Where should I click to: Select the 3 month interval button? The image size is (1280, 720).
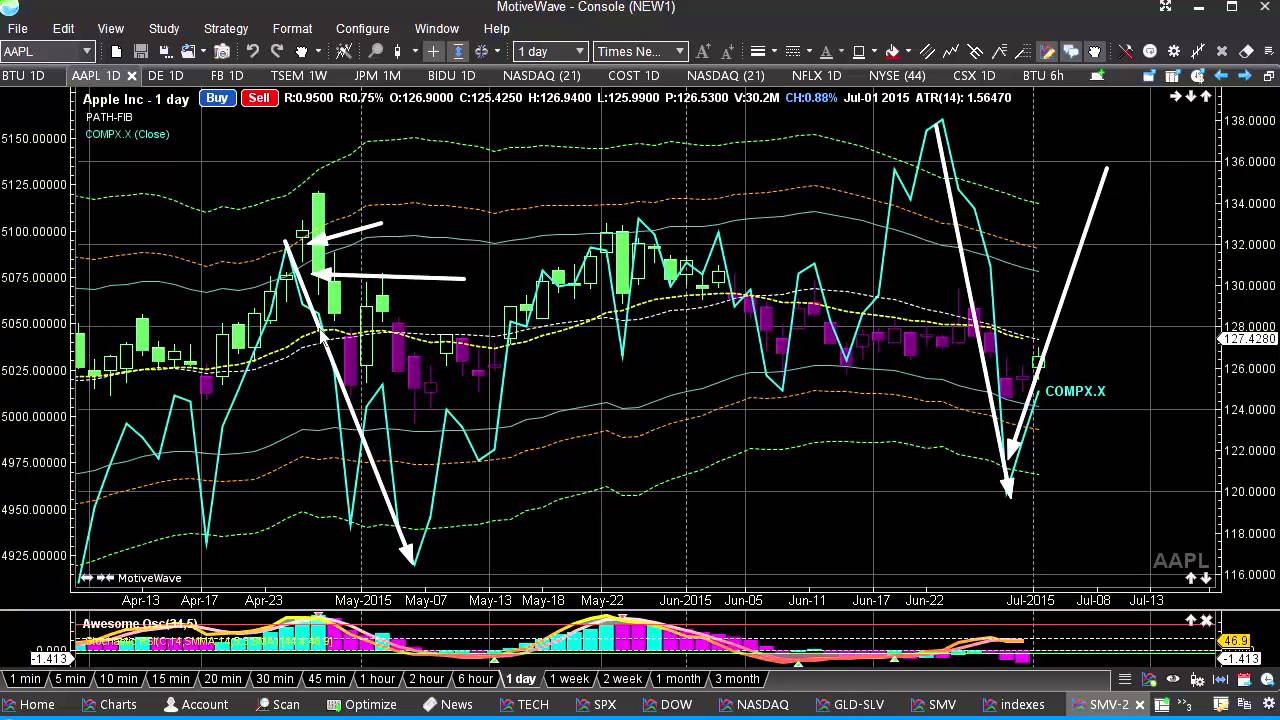[737, 679]
